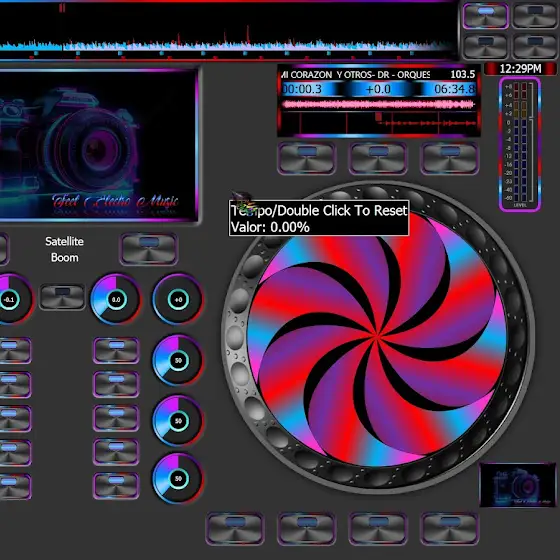560x560 pixels.
Task: Click the bottommost knob showing 50
Action: [x=178, y=478]
